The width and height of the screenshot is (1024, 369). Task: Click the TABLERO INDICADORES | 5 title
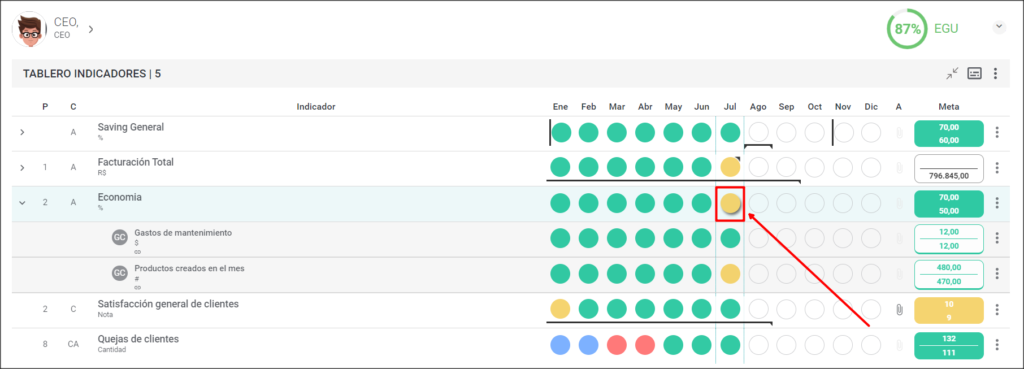point(92,74)
